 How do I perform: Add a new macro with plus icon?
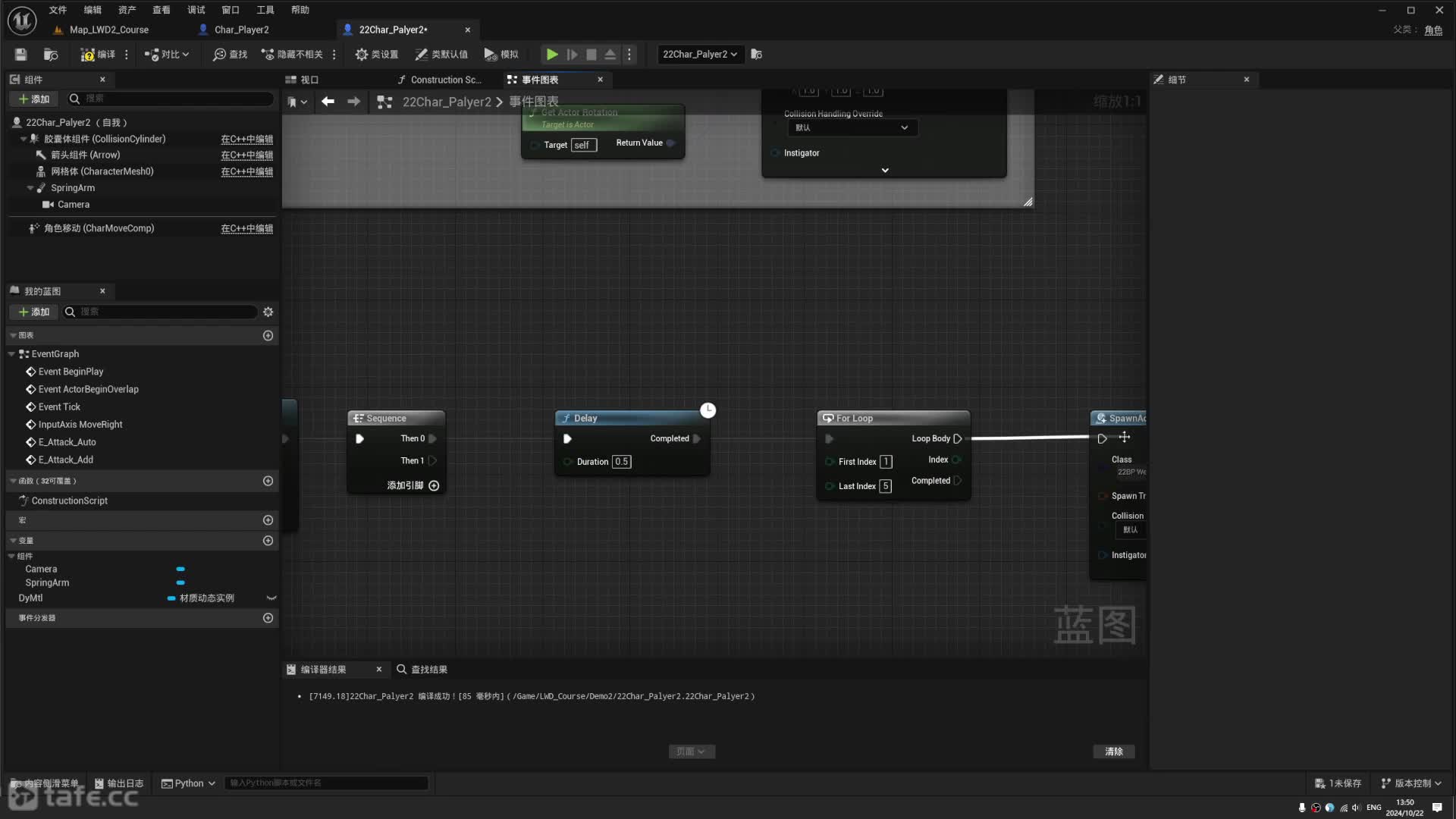click(x=268, y=520)
